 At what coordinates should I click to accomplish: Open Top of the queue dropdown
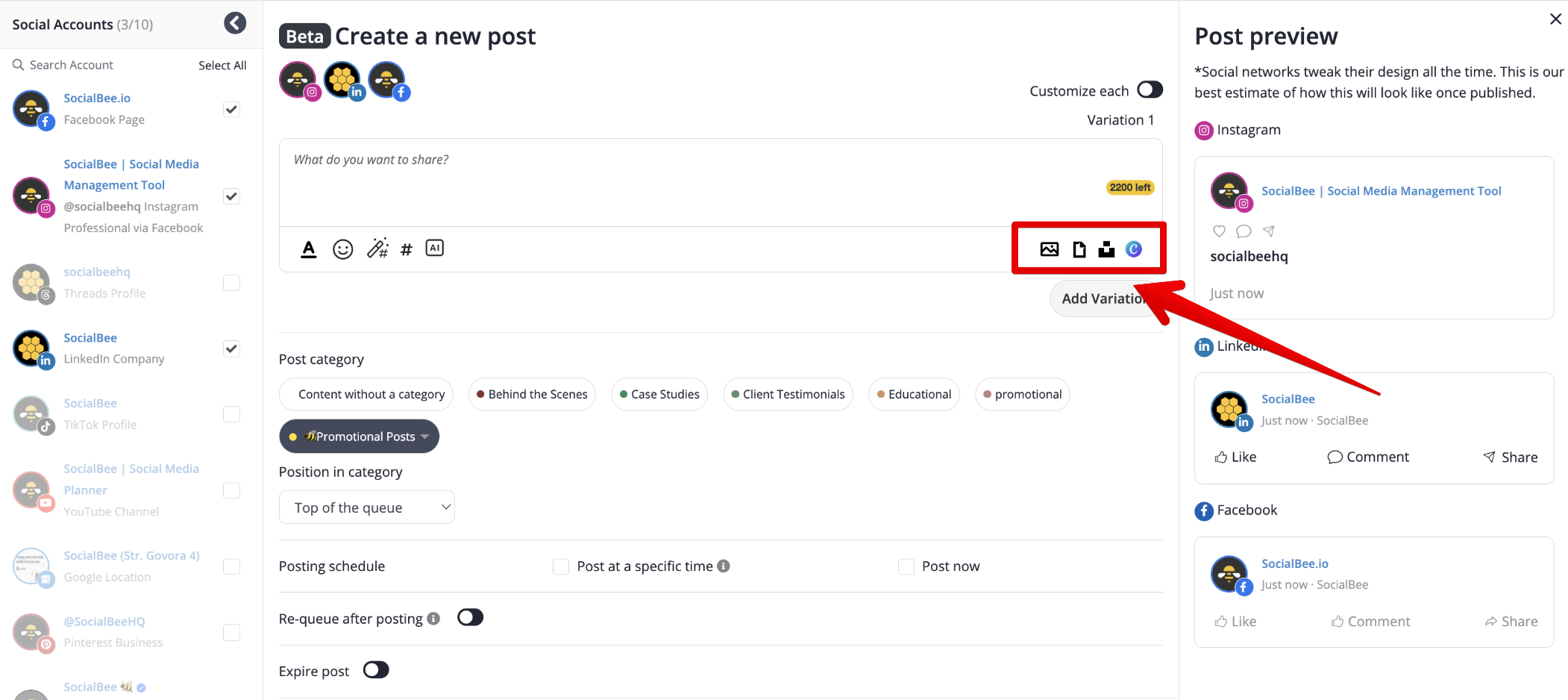click(366, 507)
